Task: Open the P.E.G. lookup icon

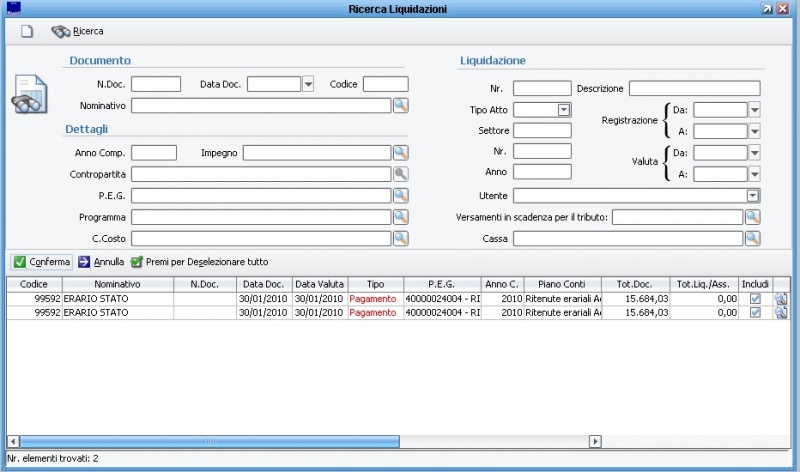Action: coord(400,195)
